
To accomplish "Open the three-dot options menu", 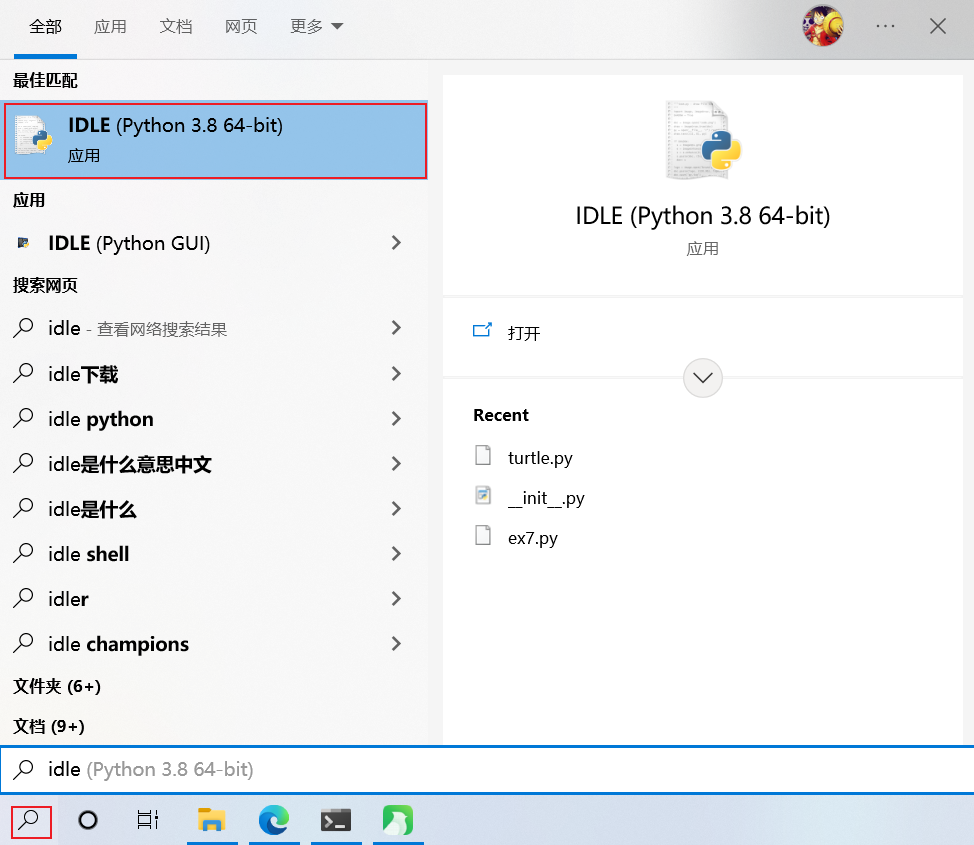I will coord(885,26).
